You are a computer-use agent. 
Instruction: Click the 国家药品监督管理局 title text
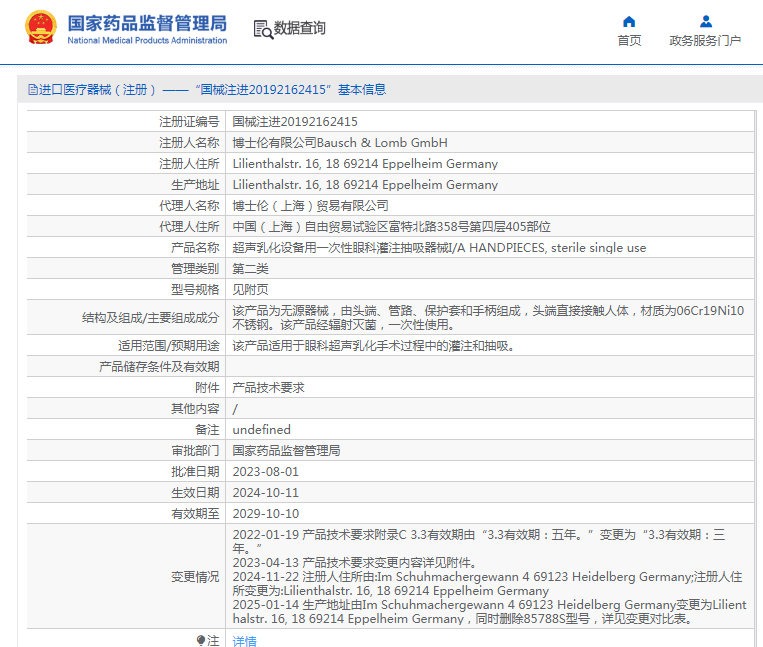[147, 23]
